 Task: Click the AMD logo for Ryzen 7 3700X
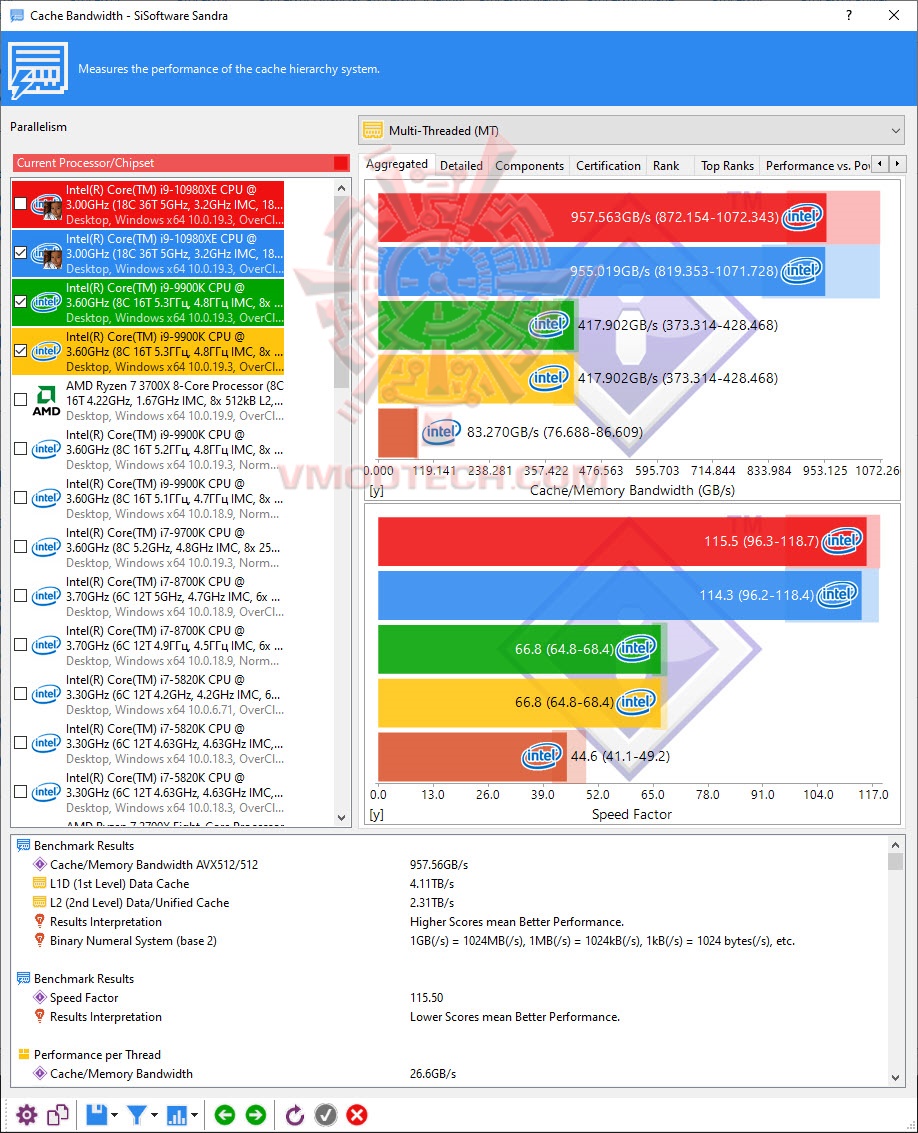[46, 400]
